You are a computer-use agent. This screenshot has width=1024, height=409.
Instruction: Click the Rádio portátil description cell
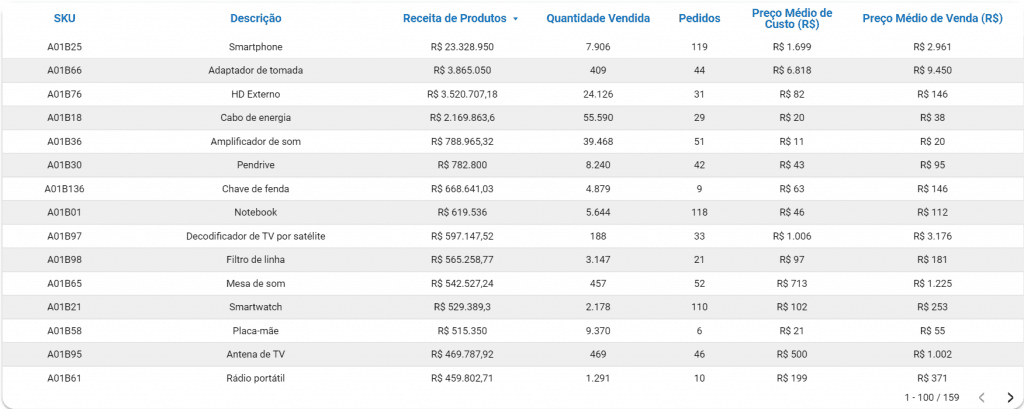pos(256,378)
